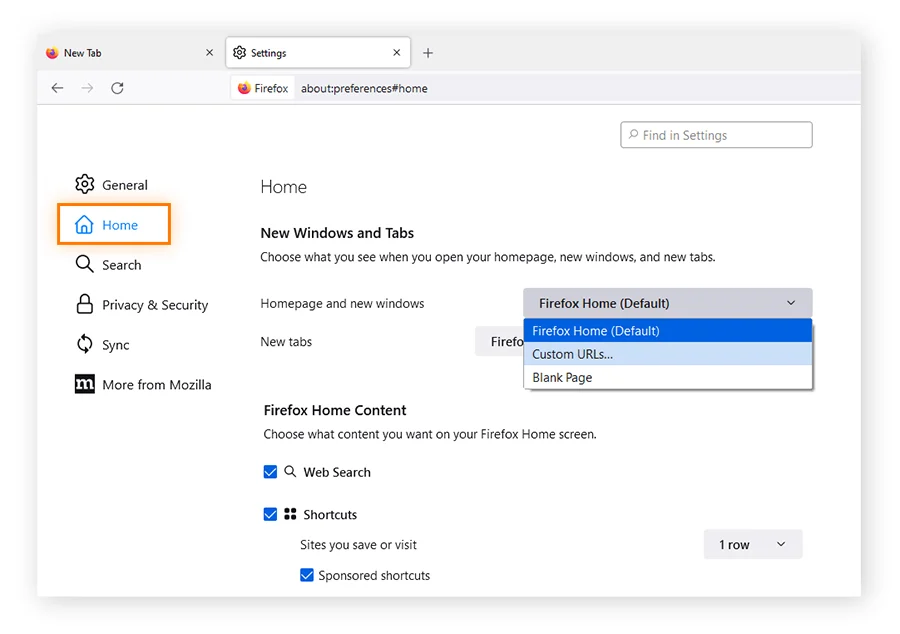Image resolution: width=900 pixels, height=634 pixels.
Task: Click the Settings tab gear icon
Action: tap(239, 52)
